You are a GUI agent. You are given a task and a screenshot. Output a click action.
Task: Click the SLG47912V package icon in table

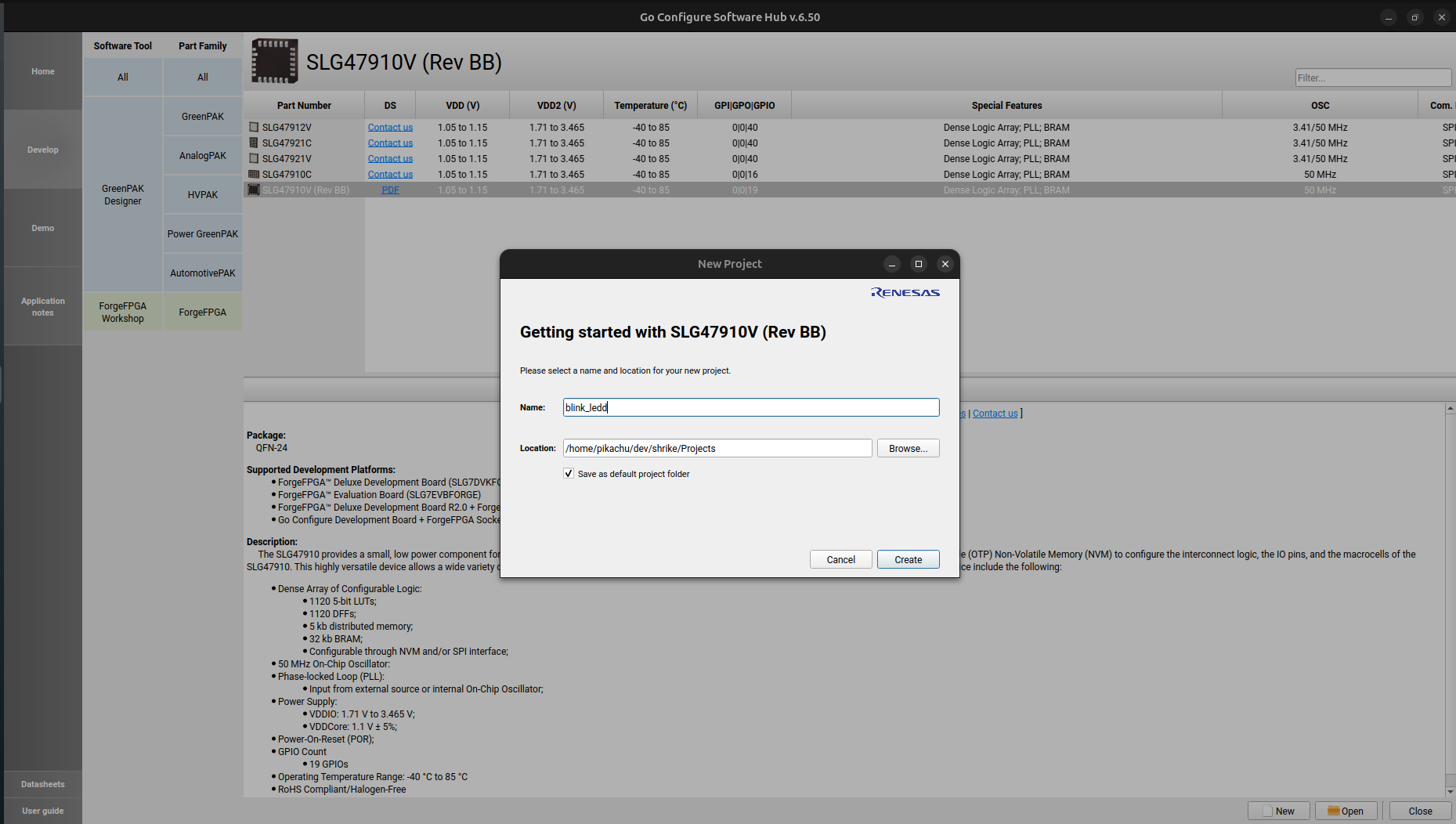tap(254, 127)
